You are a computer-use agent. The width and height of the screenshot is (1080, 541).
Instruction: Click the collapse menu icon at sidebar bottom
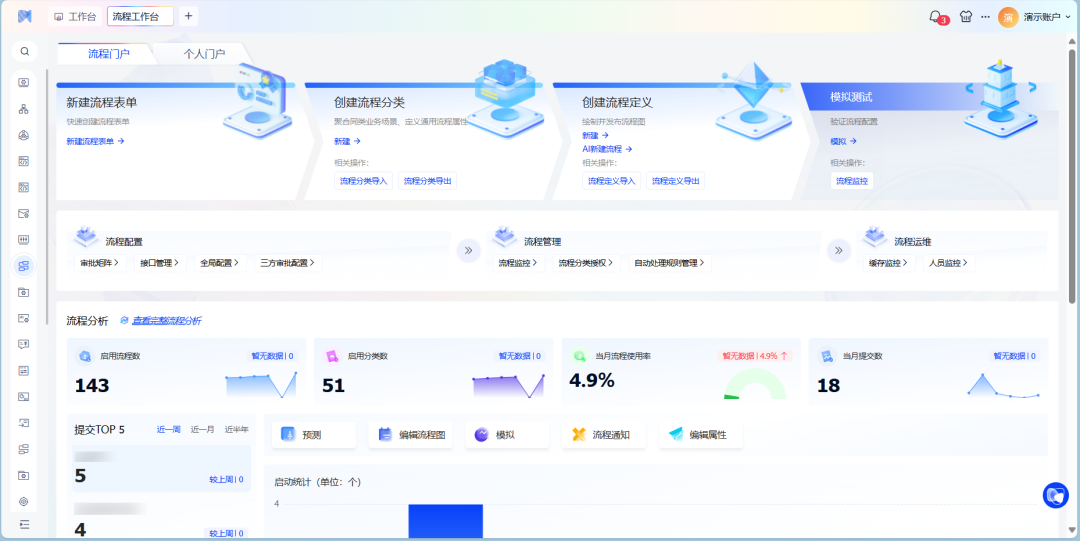click(x=24, y=524)
